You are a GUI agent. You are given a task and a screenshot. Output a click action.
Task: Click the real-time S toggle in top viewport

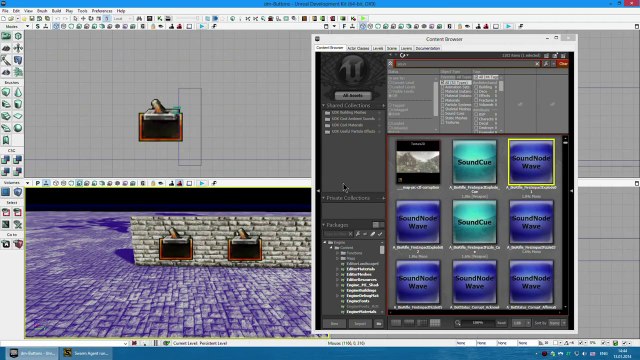(x=38, y=26)
